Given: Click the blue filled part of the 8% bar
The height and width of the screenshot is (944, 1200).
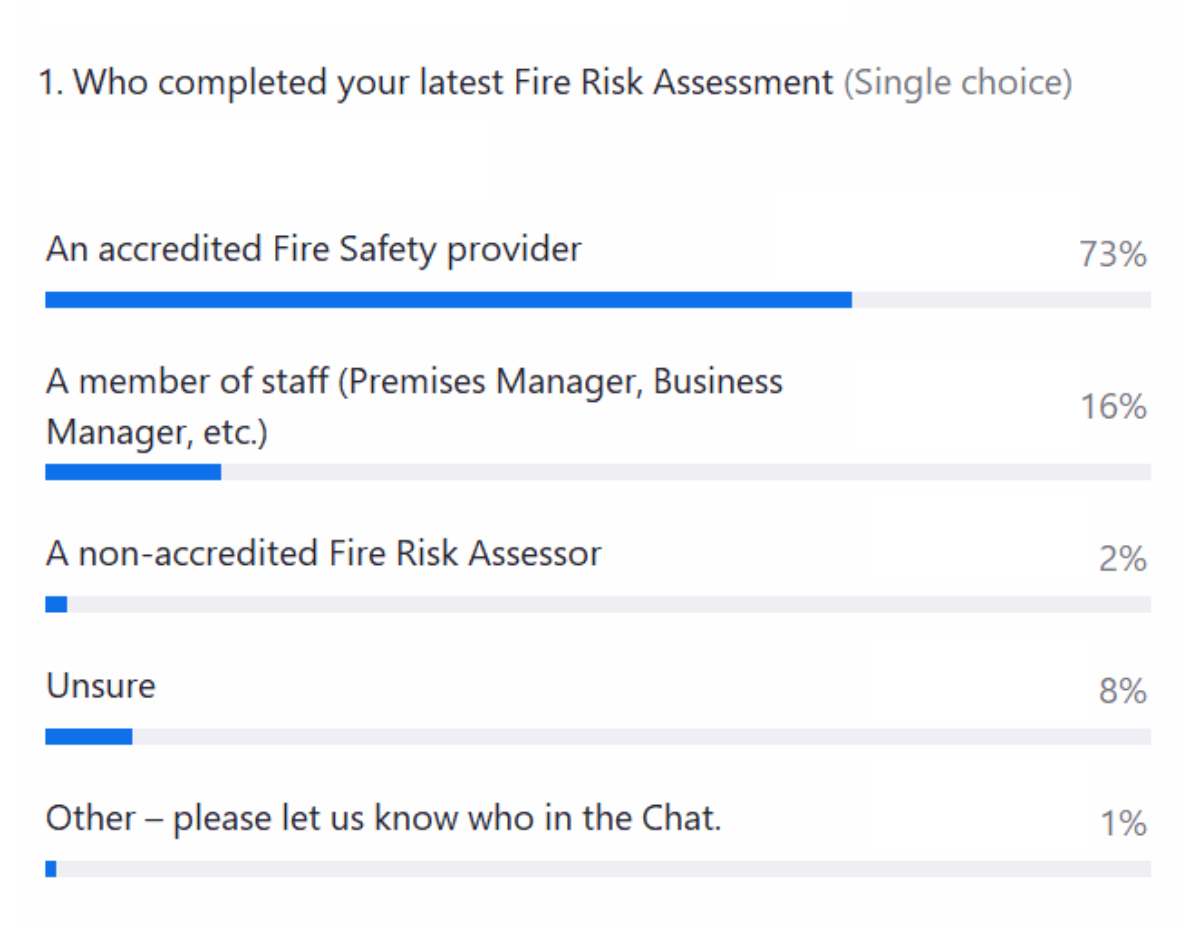Looking at the screenshot, I should click(x=89, y=737).
